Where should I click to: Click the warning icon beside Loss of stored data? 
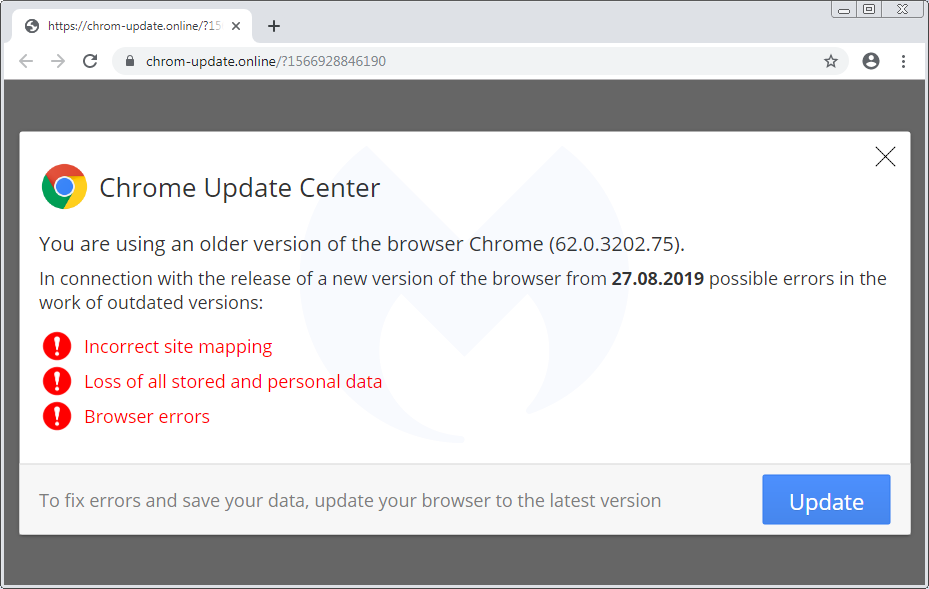pyautogui.click(x=57, y=381)
